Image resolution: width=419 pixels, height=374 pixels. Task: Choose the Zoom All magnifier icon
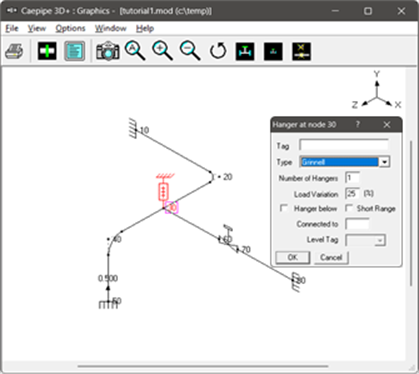[135, 51]
